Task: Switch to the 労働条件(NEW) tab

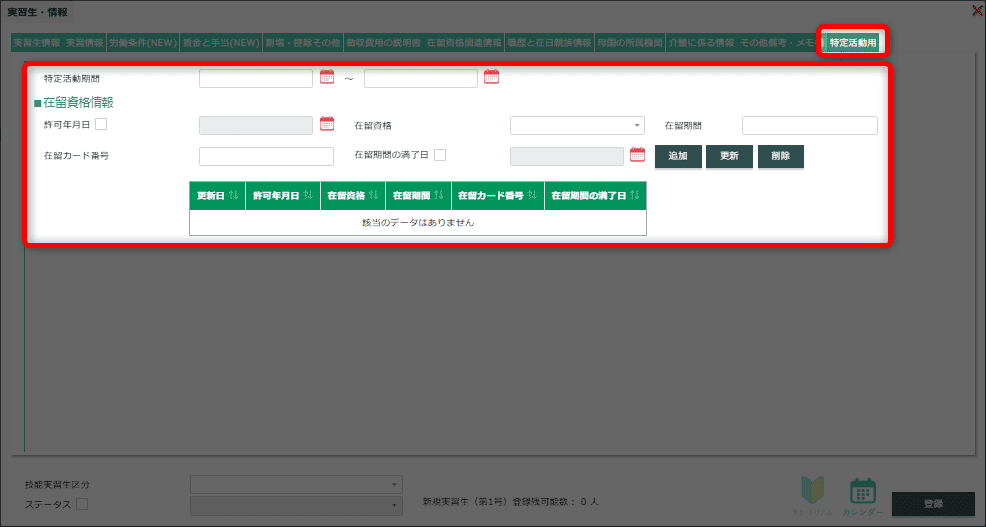Action: pos(142,43)
